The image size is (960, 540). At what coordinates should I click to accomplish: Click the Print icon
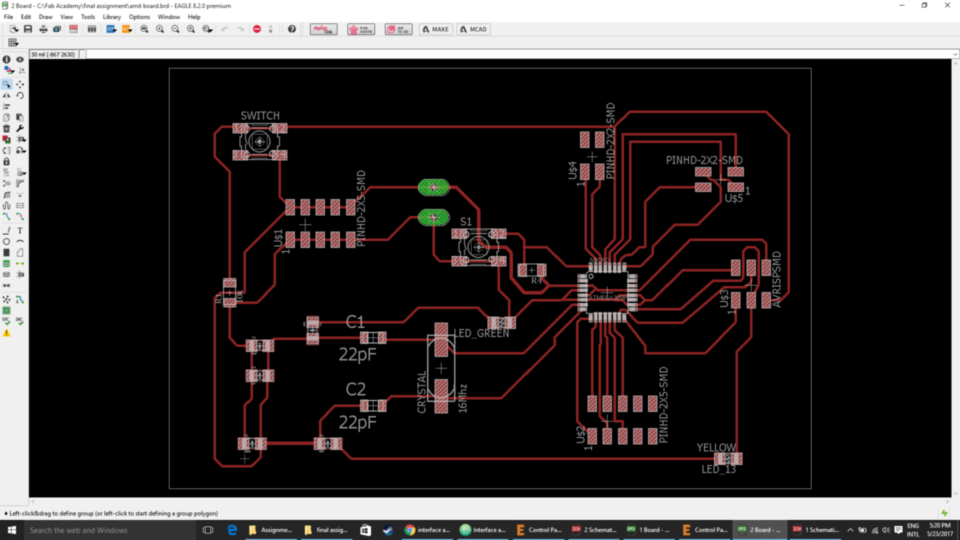43,29
